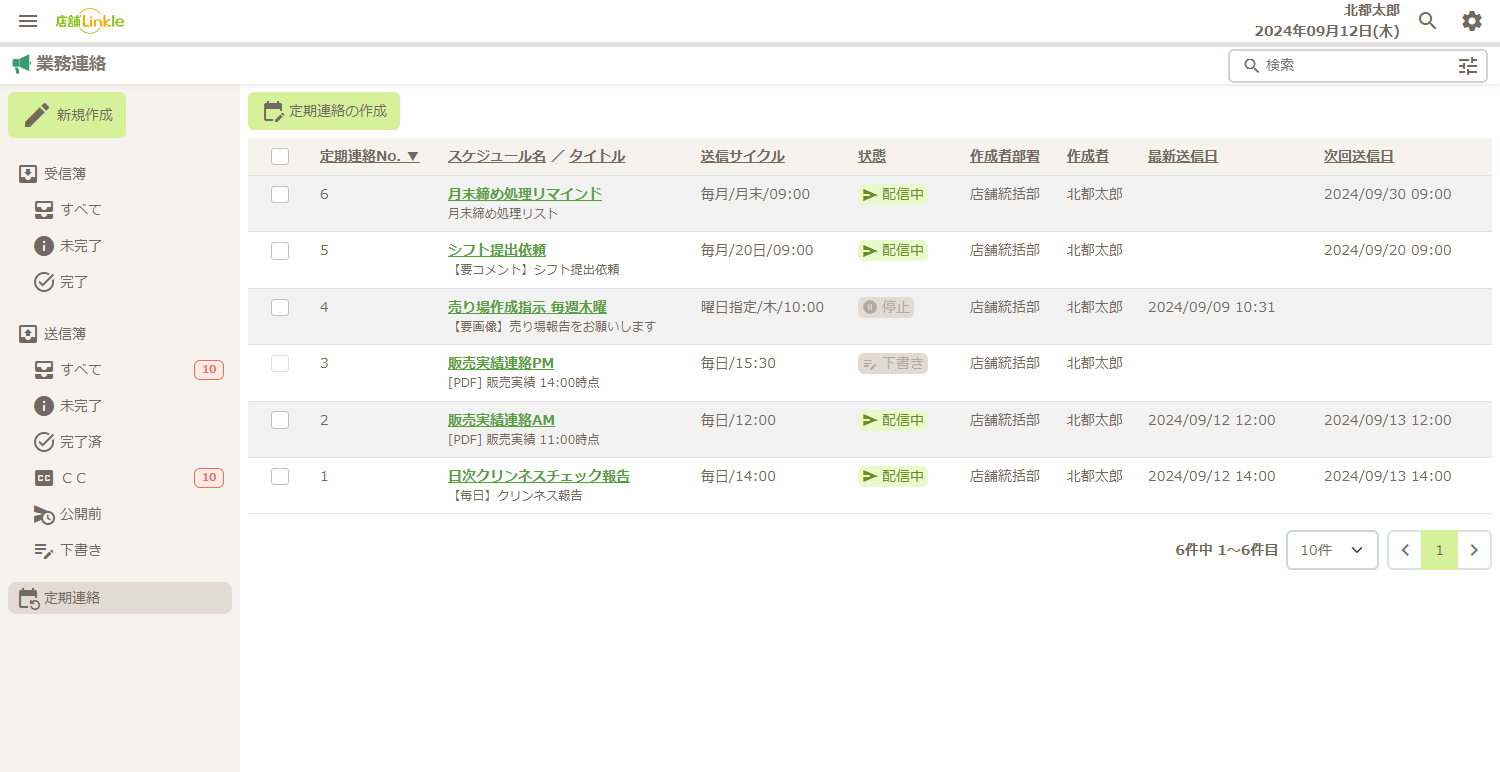Screen dimensions: 1500x772
Task: Go to previous page arrow
Action: coord(1405,550)
